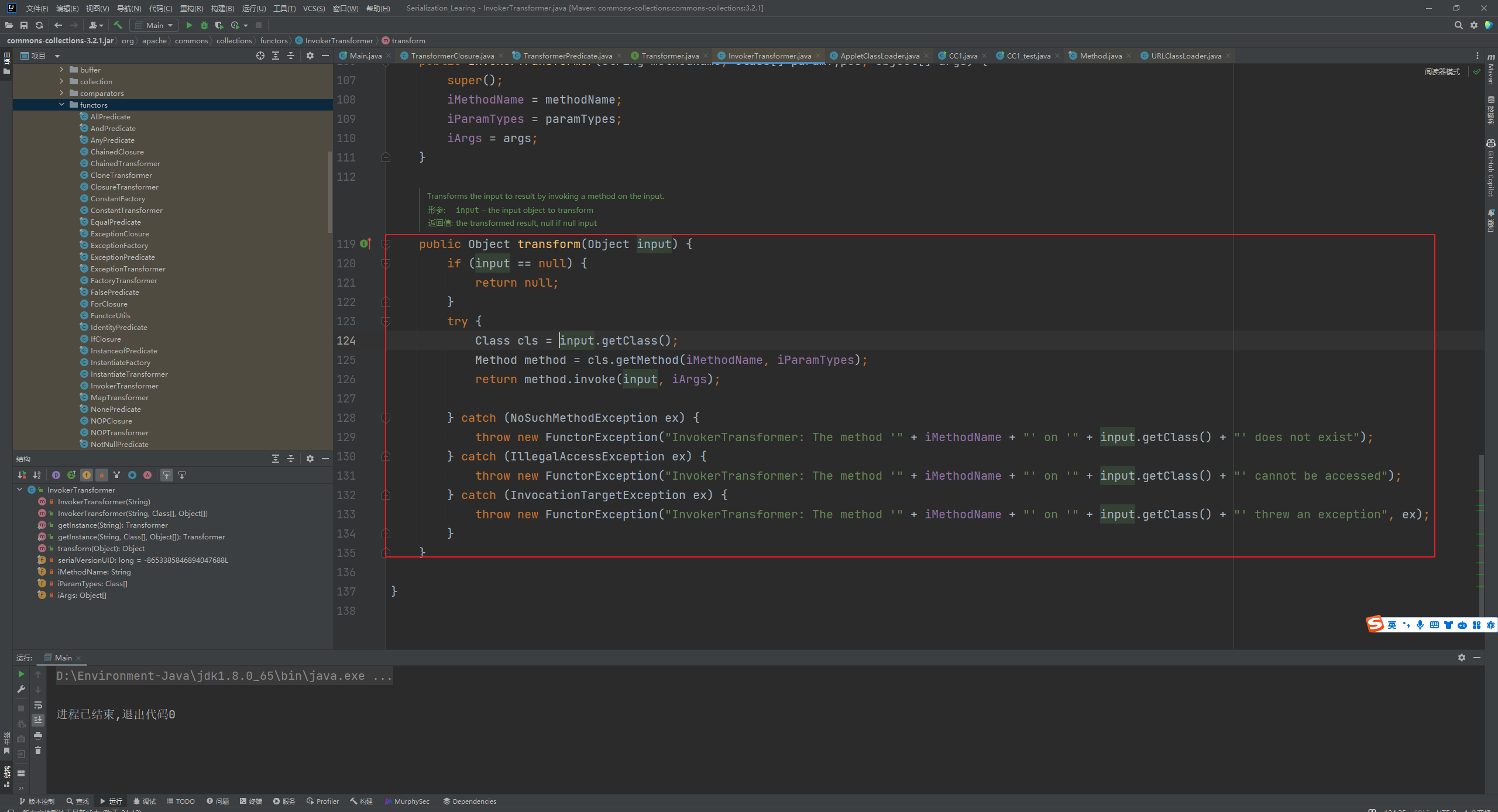Select ChainedTransformer in the project tree
The width and height of the screenshot is (1498, 812).
pyautogui.click(x=125, y=163)
